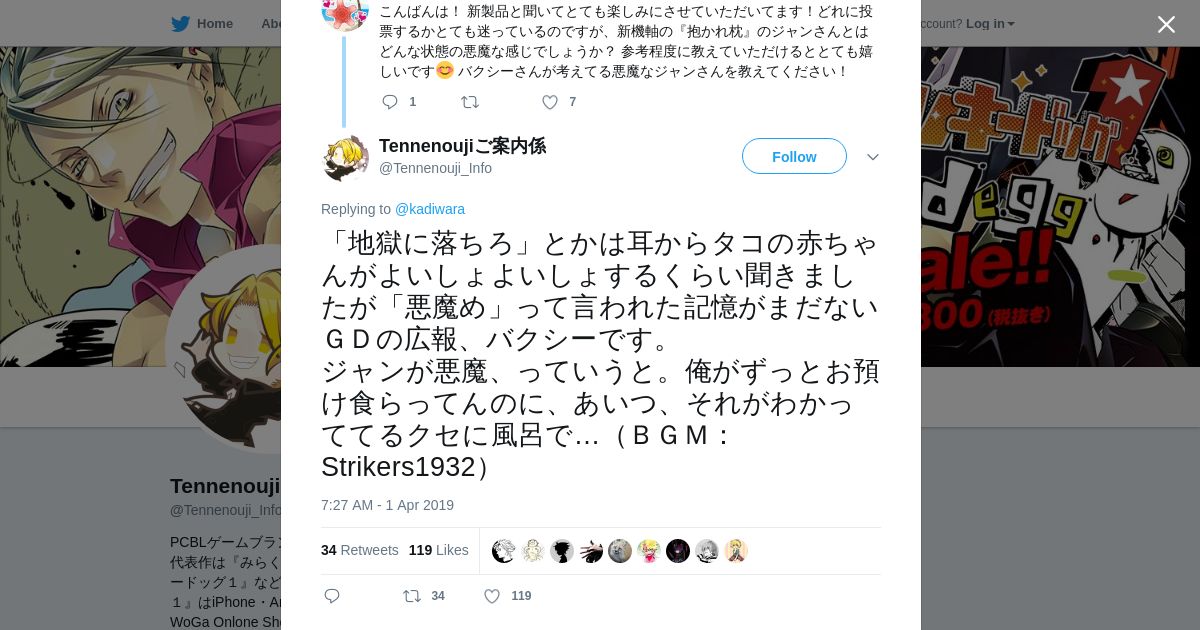The width and height of the screenshot is (1200, 630).
Task: Follow the Tennenouji_Info account
Action: click(x=794, y=157)
